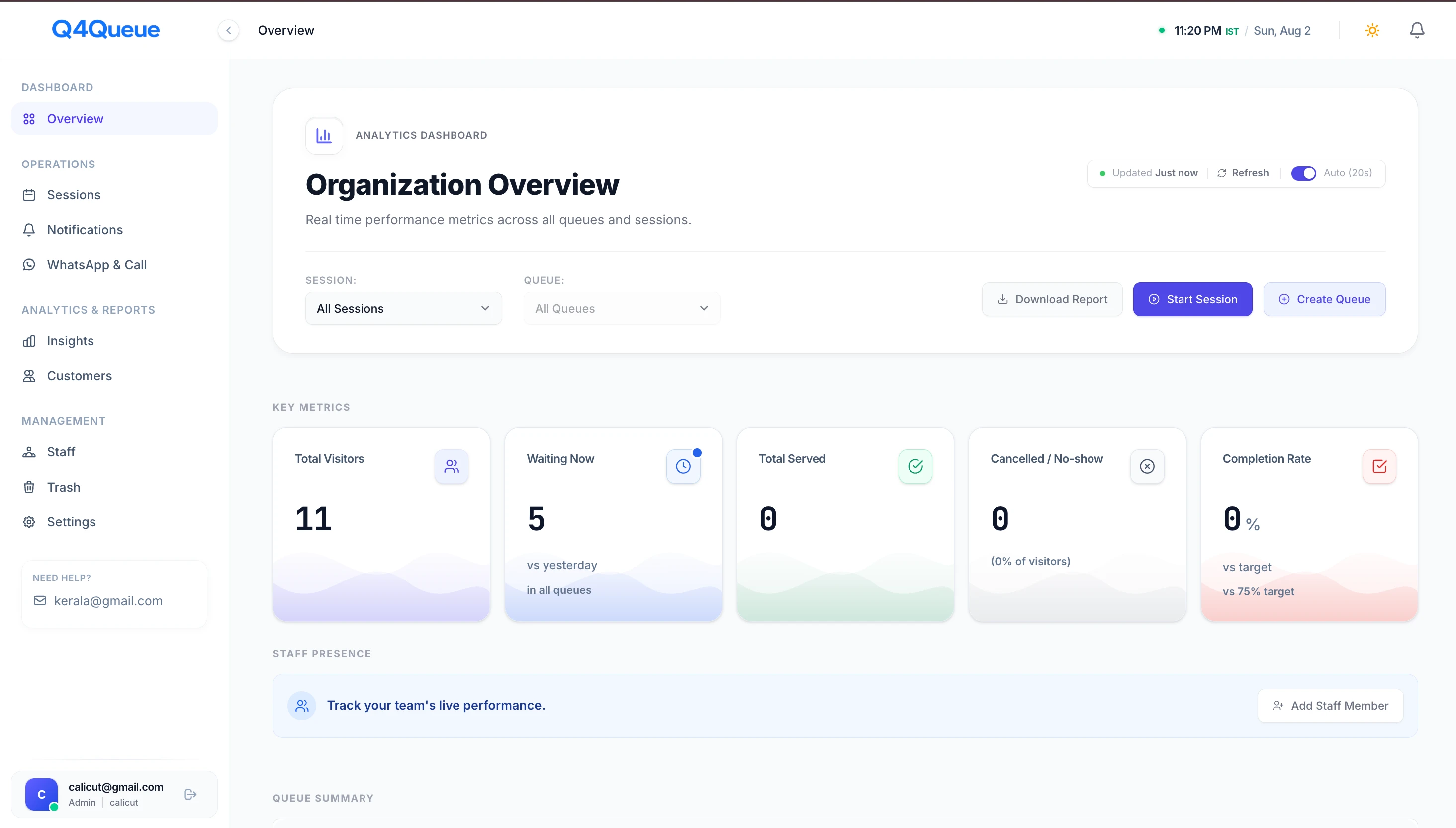The image size is (1456, 828).
Task: Click the Customers icon in sidebar
Action: (29, 376)
